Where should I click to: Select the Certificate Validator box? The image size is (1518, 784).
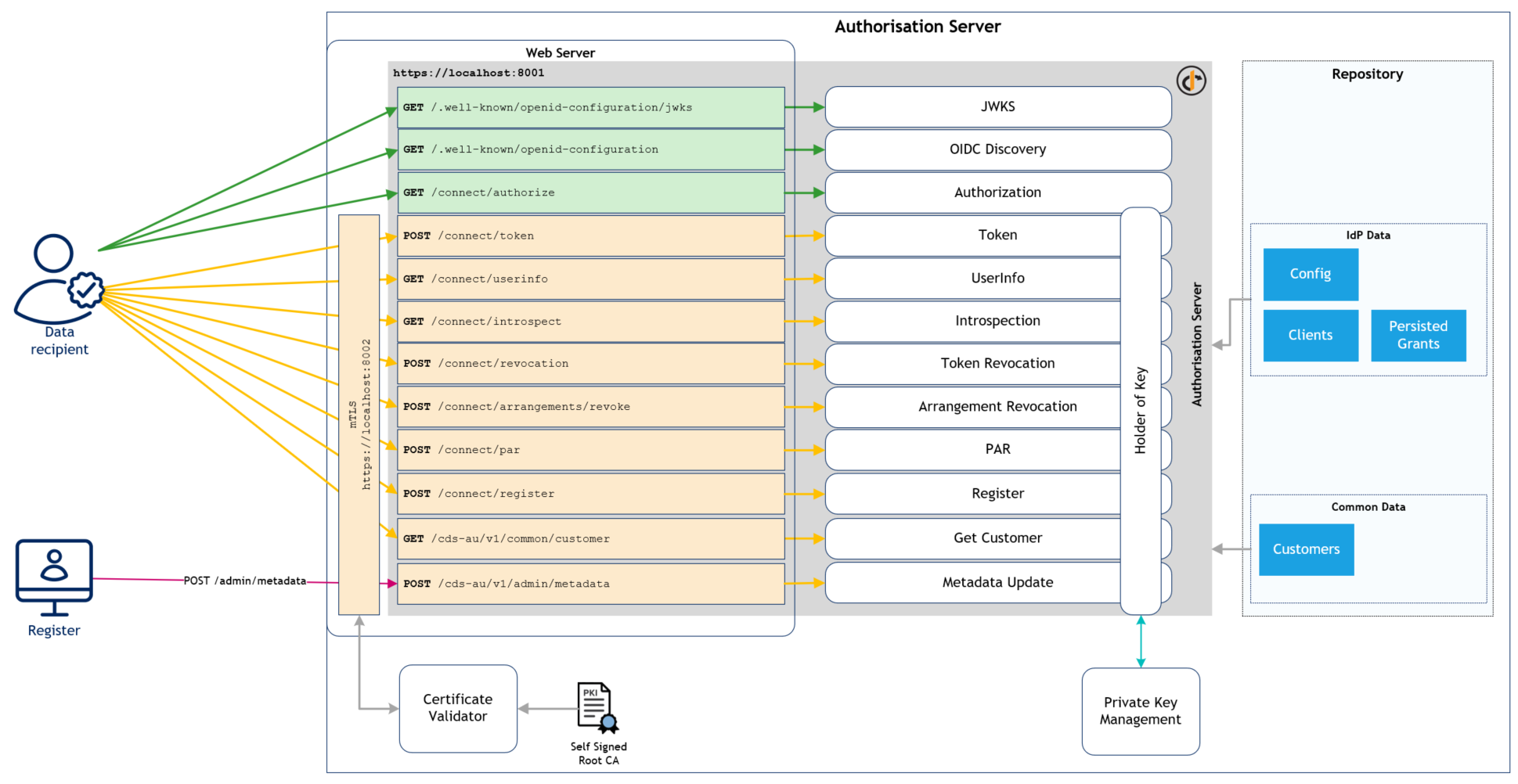point(458,708)
